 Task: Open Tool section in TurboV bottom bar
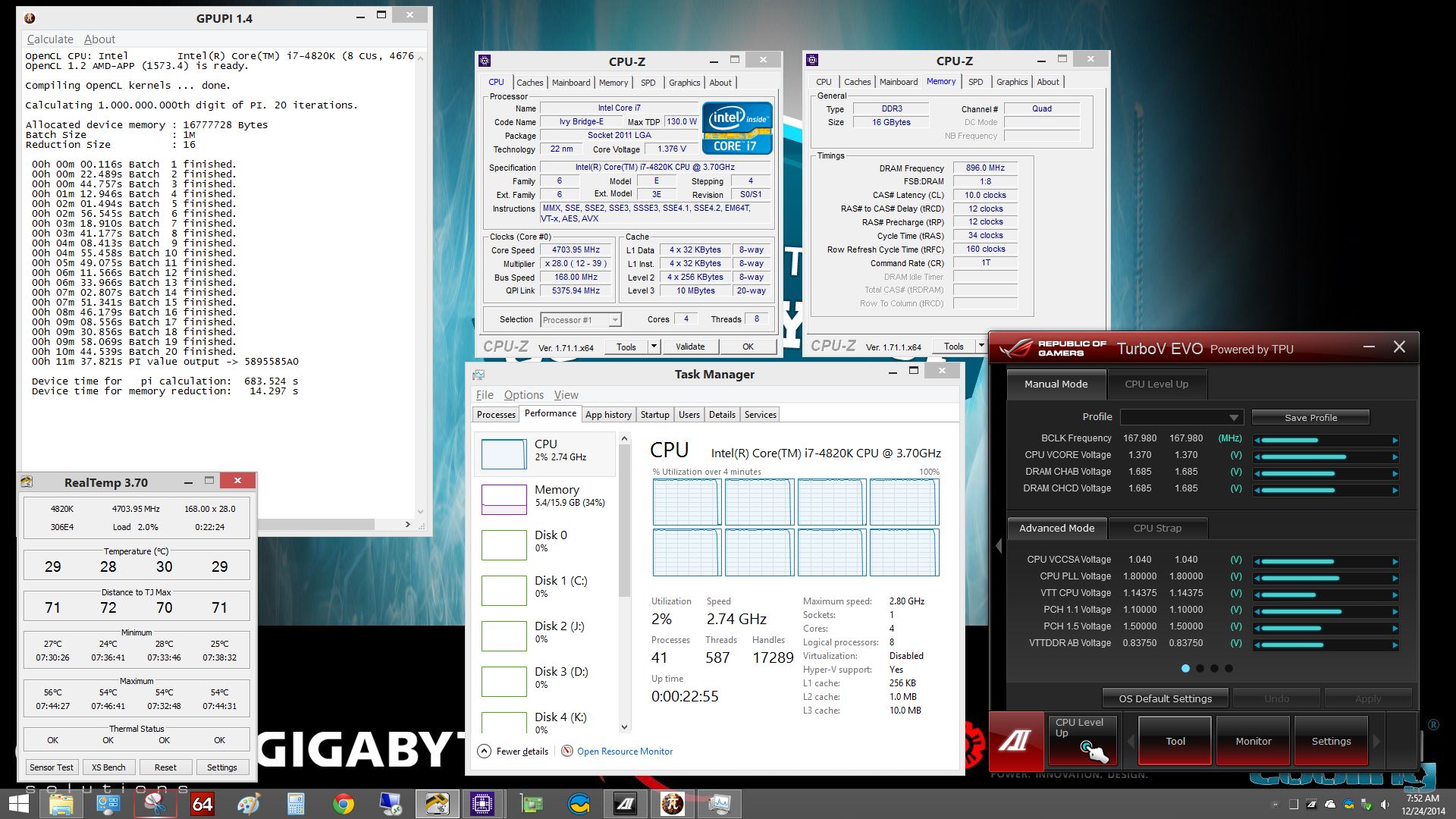(1175, 741)
